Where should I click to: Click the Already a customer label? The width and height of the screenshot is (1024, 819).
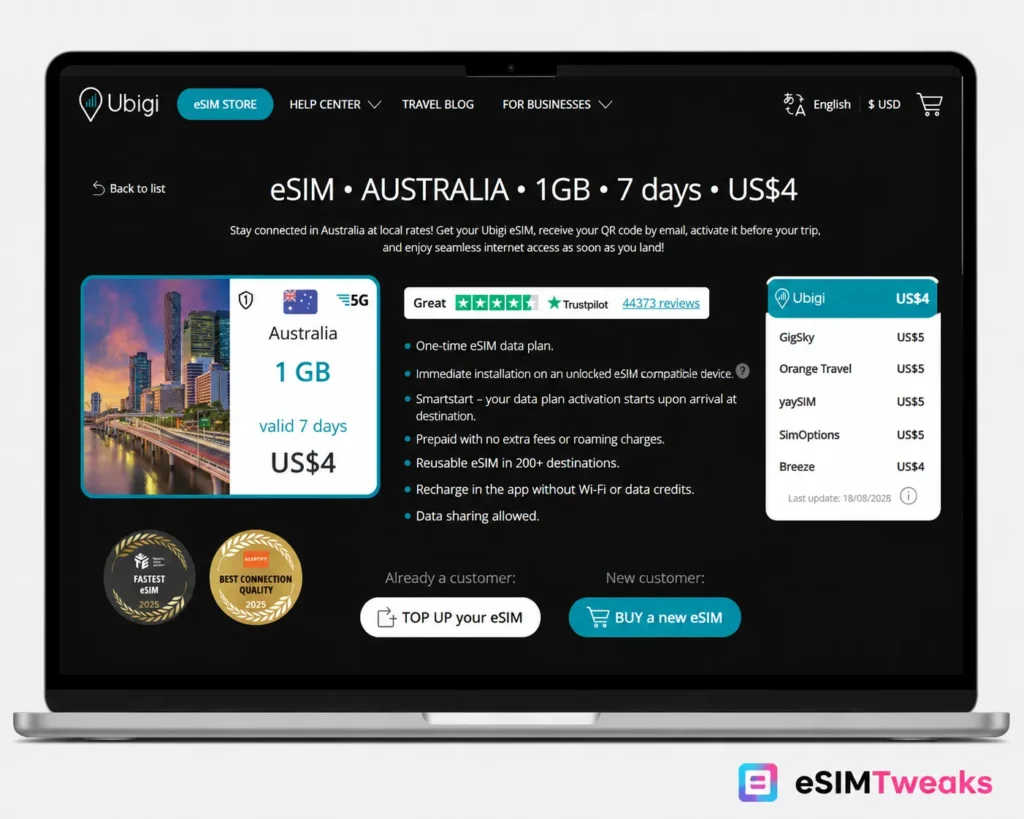(450, 578)
